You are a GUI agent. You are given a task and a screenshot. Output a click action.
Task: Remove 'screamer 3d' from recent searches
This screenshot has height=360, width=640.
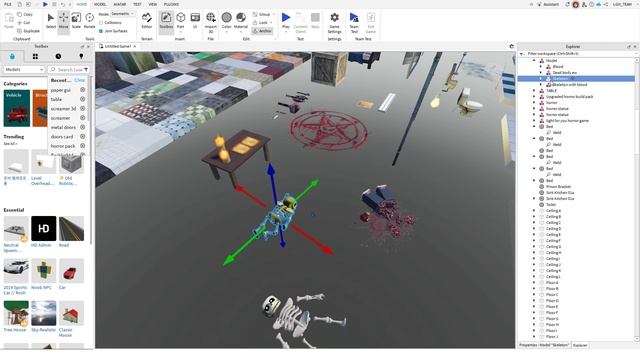coord(82,109)
